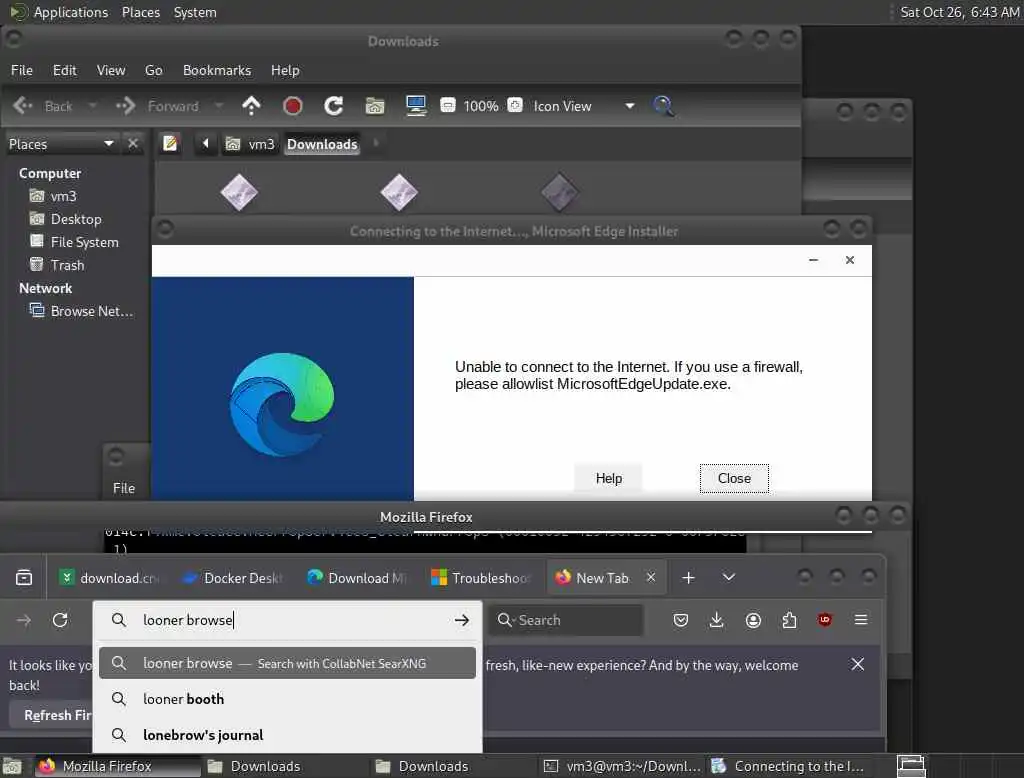1024x778 pixels.
Task: Click the Firefox list all tabs icon
Action: [x=24, y=577]
